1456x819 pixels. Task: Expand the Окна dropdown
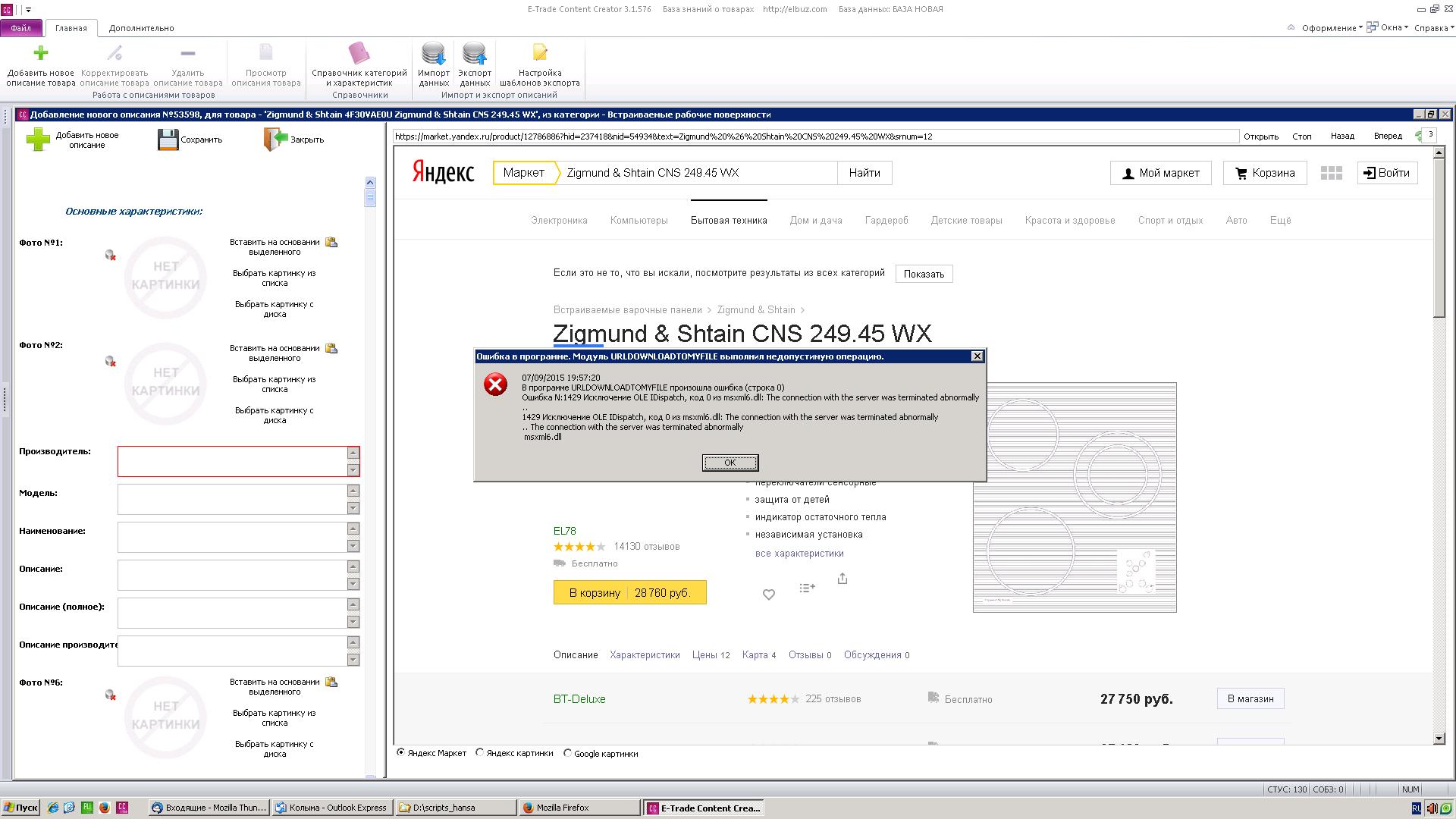click(1388, 27)
